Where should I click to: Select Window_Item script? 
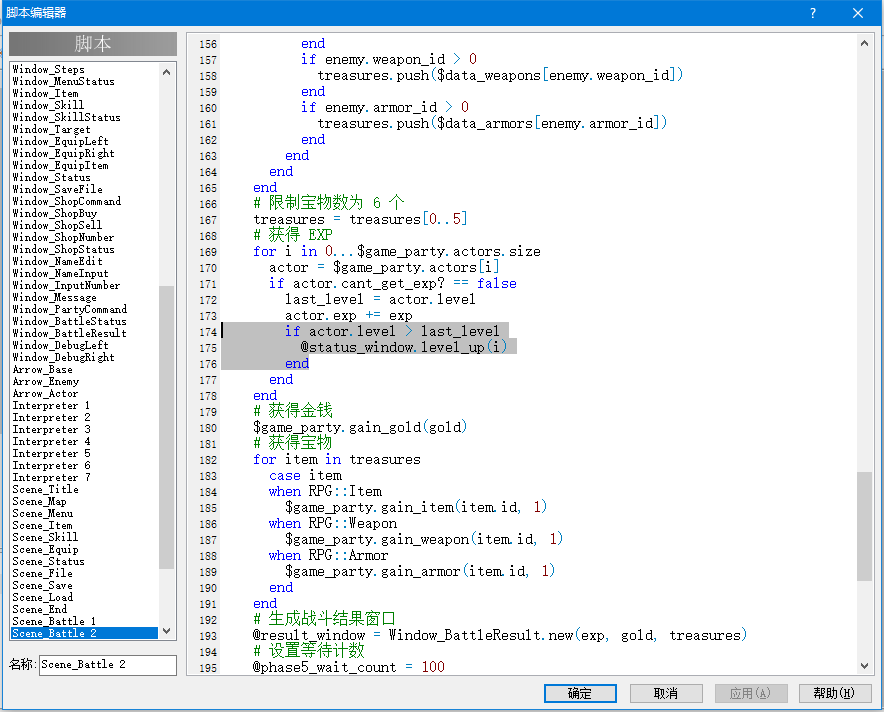click(x=45, y=94)
